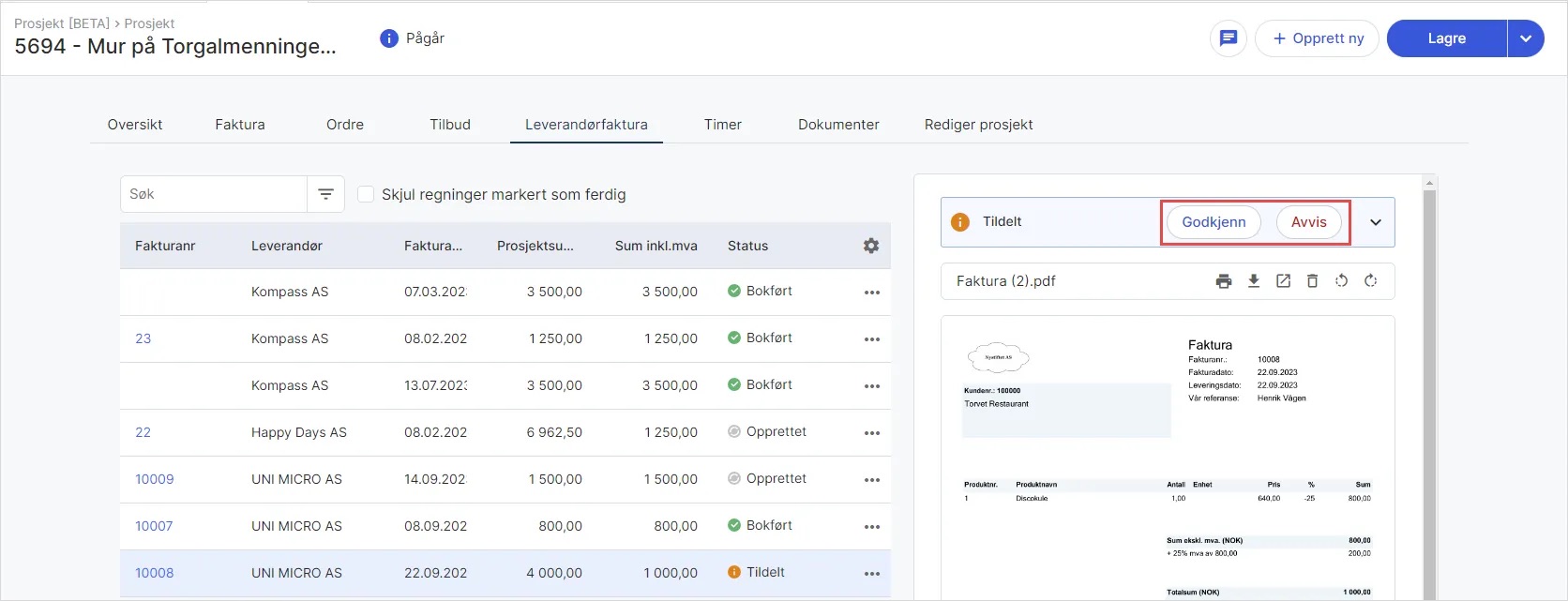Screen dimensions: 1568x601
Task: Open row actions for Happy Days AS
Action: pyautogui.click(x=872, y=433)
